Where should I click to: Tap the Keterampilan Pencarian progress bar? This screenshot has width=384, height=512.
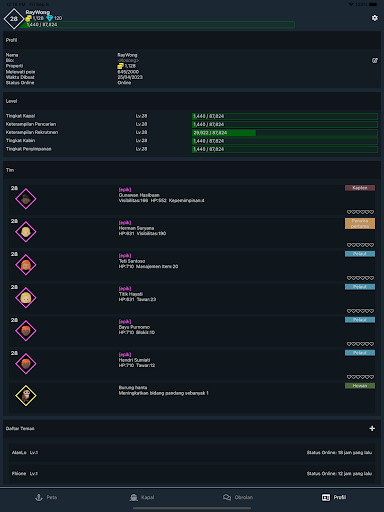pos(285,124)
